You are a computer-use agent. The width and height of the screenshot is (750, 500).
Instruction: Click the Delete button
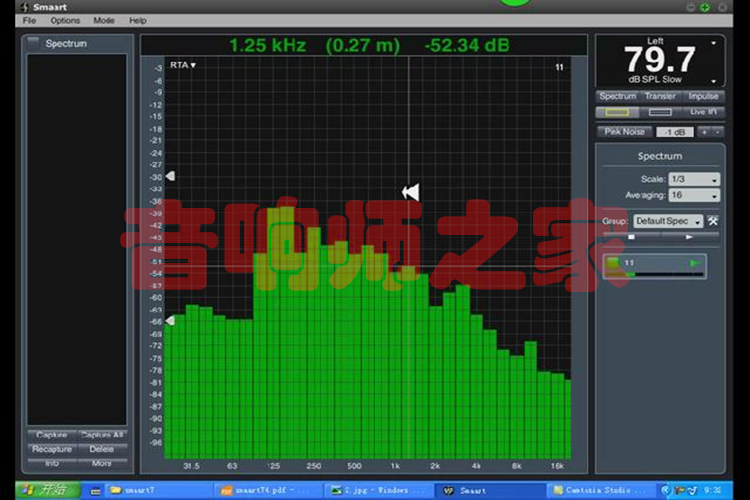pyautogui.click(x=102, y=449)
